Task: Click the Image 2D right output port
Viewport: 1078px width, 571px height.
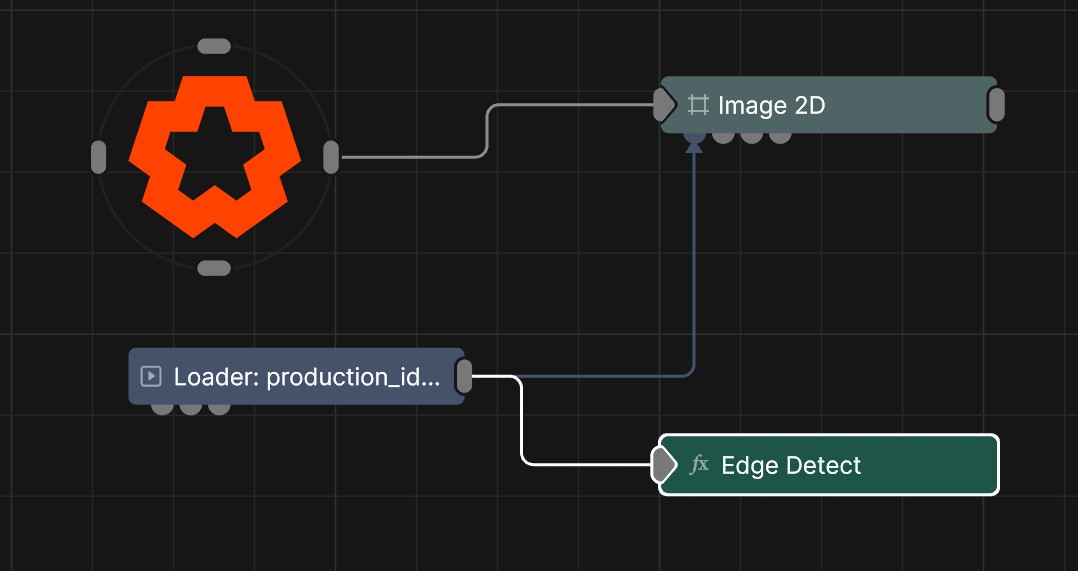Action: point(996,104)
